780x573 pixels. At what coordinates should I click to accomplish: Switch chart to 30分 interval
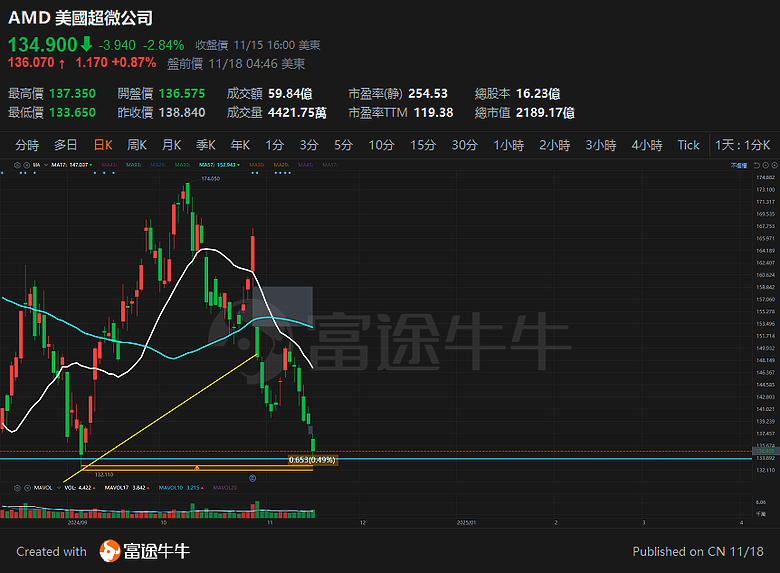[464, 145]
